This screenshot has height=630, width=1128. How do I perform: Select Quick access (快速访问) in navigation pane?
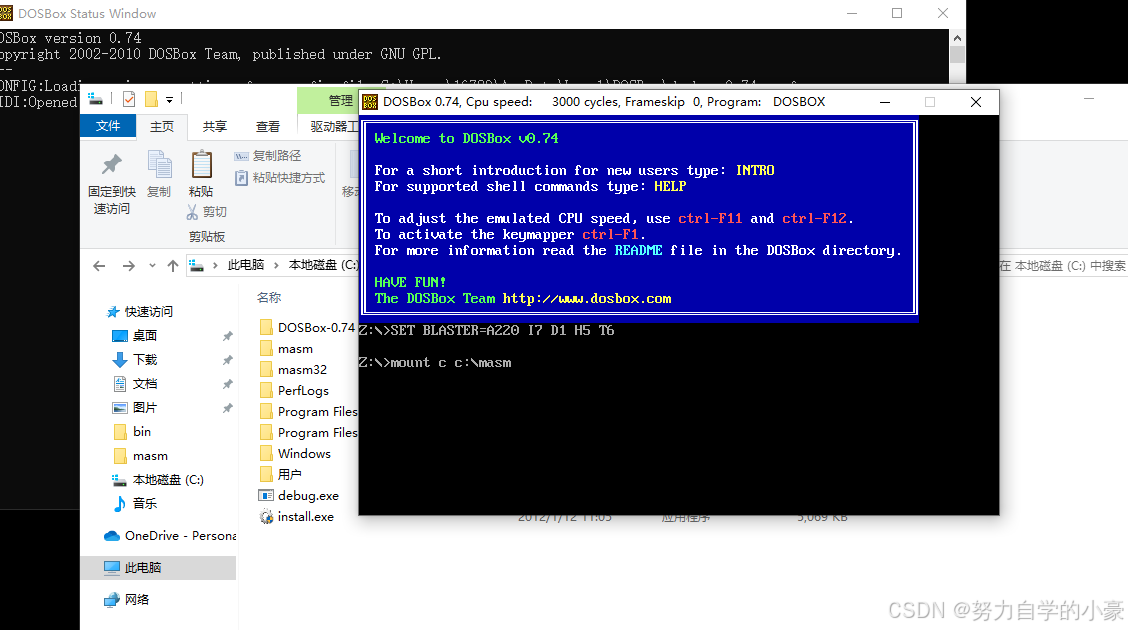tap(140, 311)
